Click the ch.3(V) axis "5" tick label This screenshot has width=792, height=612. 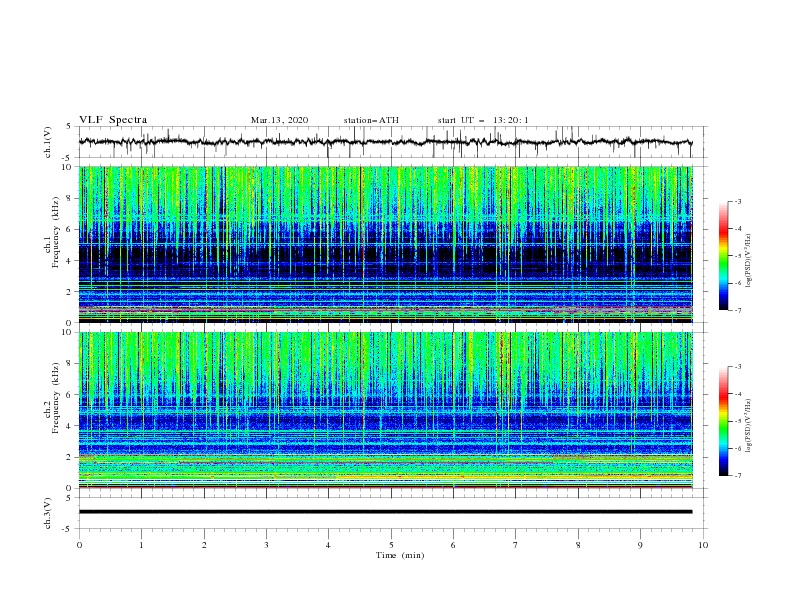pos(70,497)
